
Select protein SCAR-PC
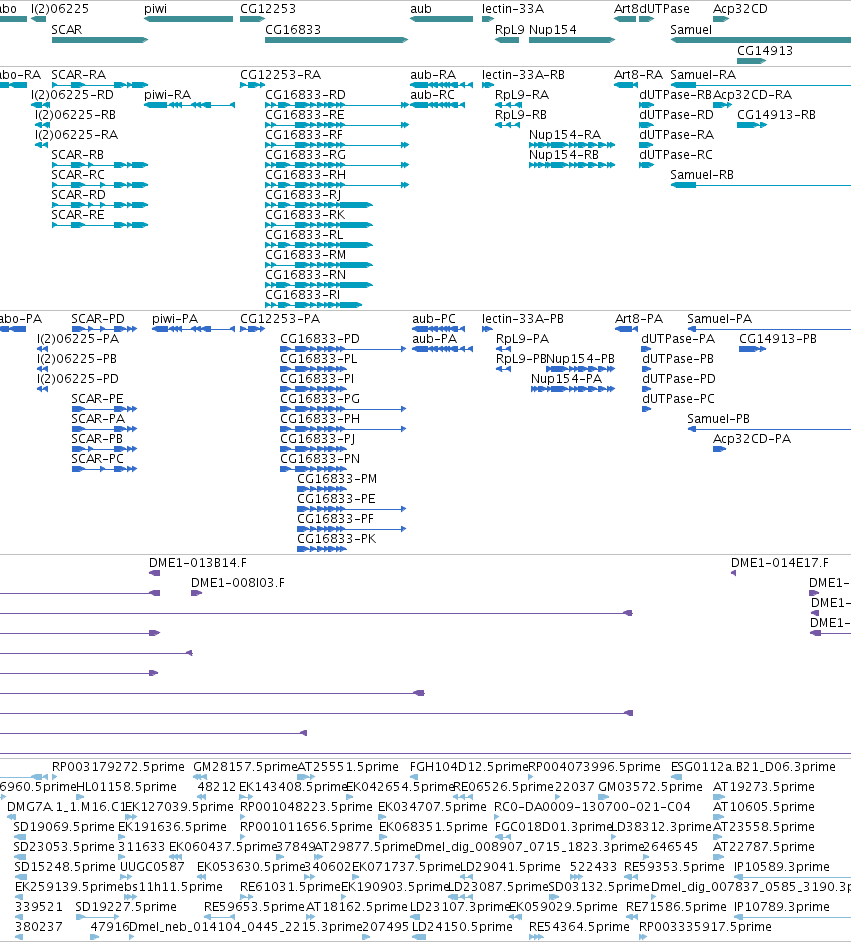104,469
